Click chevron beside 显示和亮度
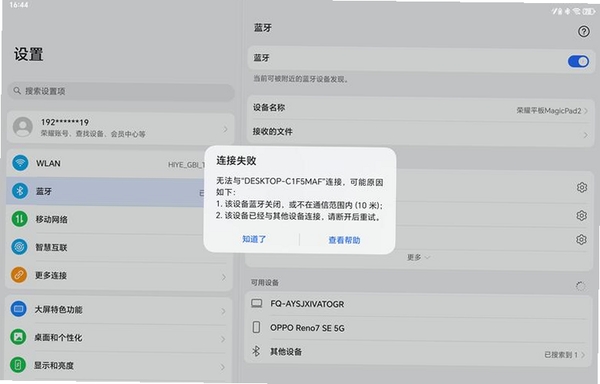The width and height of the screenshot is (600, 384). point(222,368)
